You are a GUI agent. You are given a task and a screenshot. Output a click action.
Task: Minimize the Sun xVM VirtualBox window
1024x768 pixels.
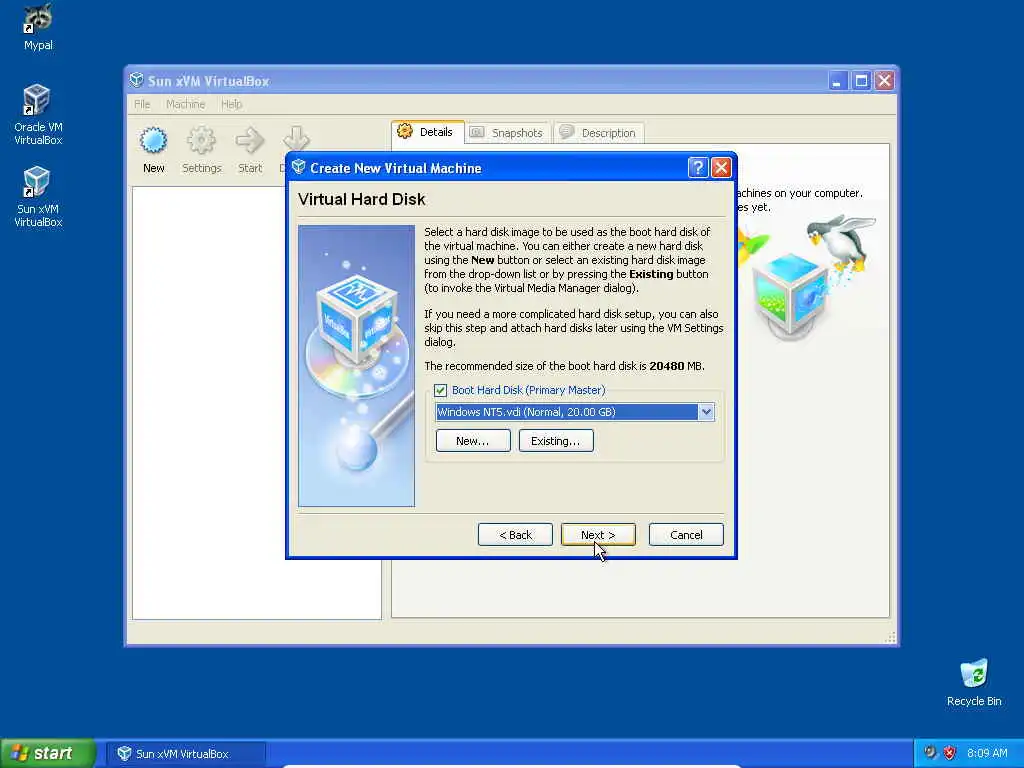837,81
